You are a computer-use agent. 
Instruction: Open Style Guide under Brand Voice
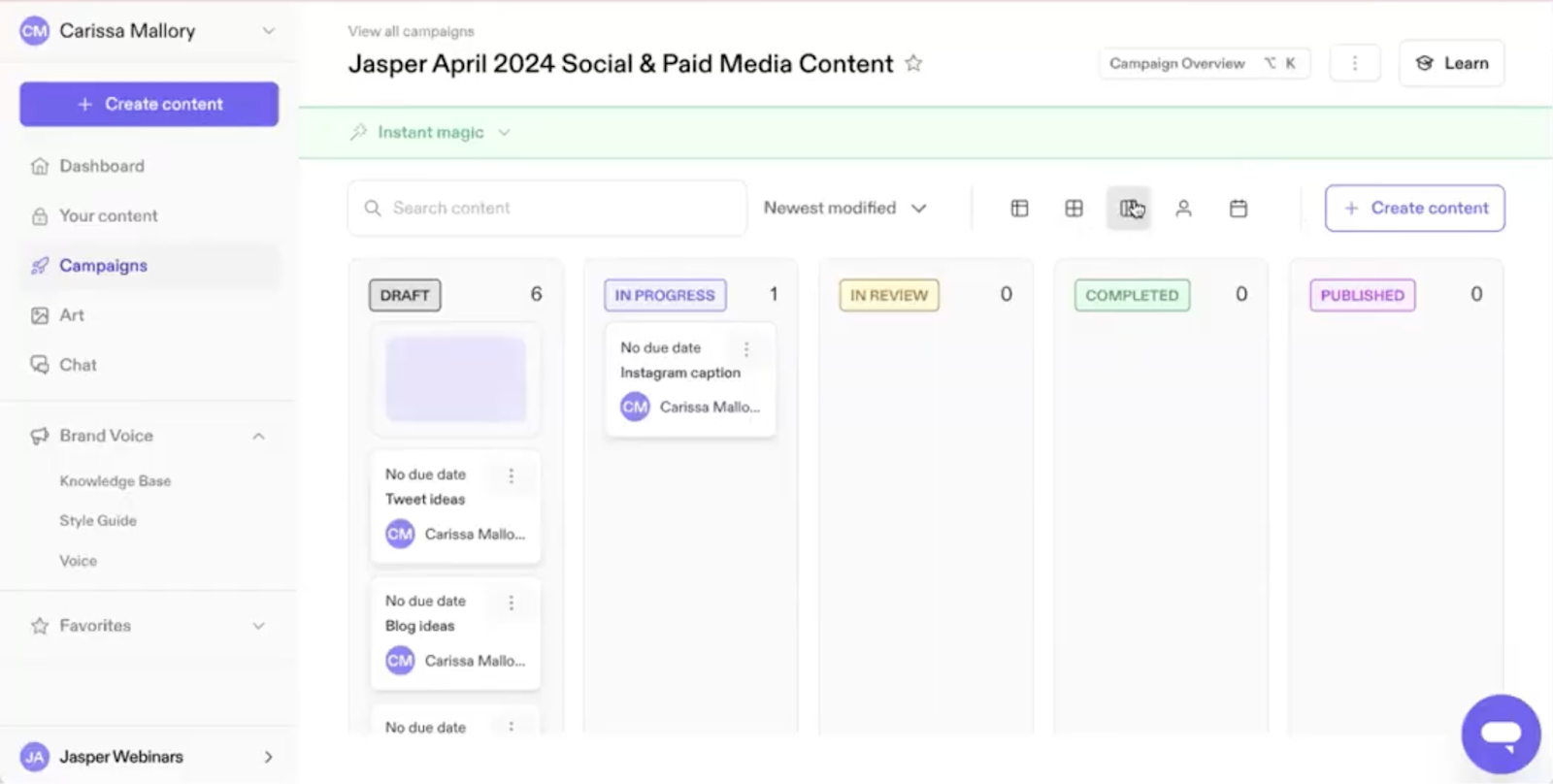pos(98,521)
